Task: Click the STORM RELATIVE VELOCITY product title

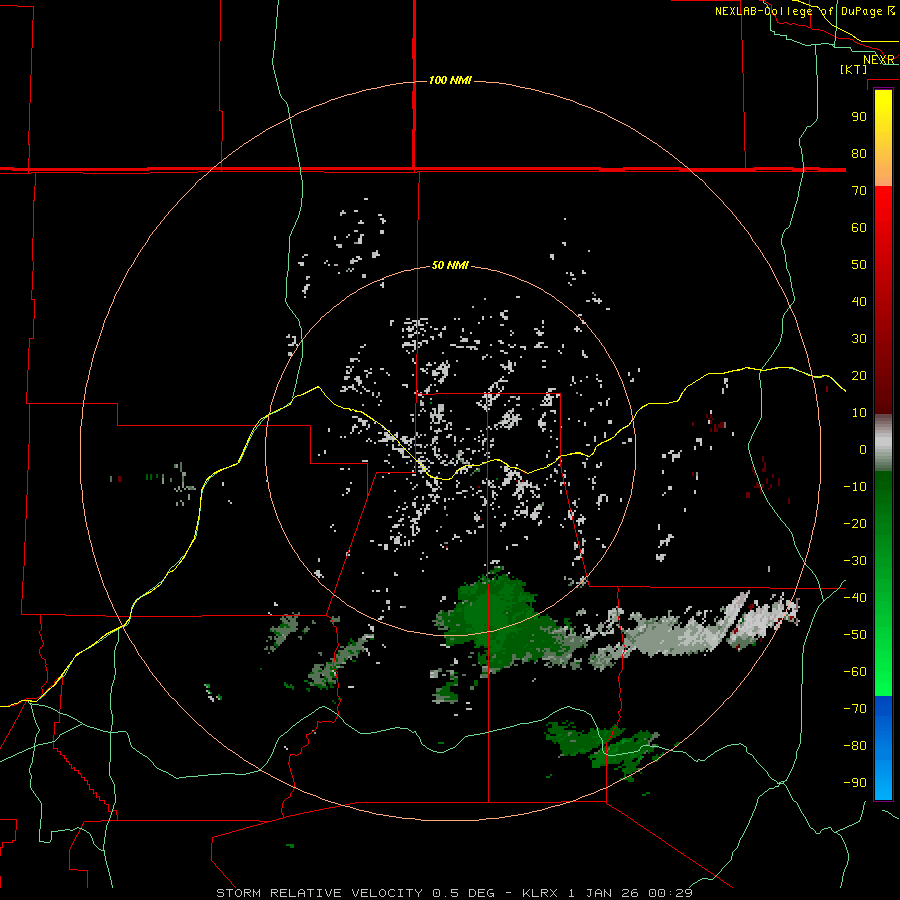Action: (320, 893)
